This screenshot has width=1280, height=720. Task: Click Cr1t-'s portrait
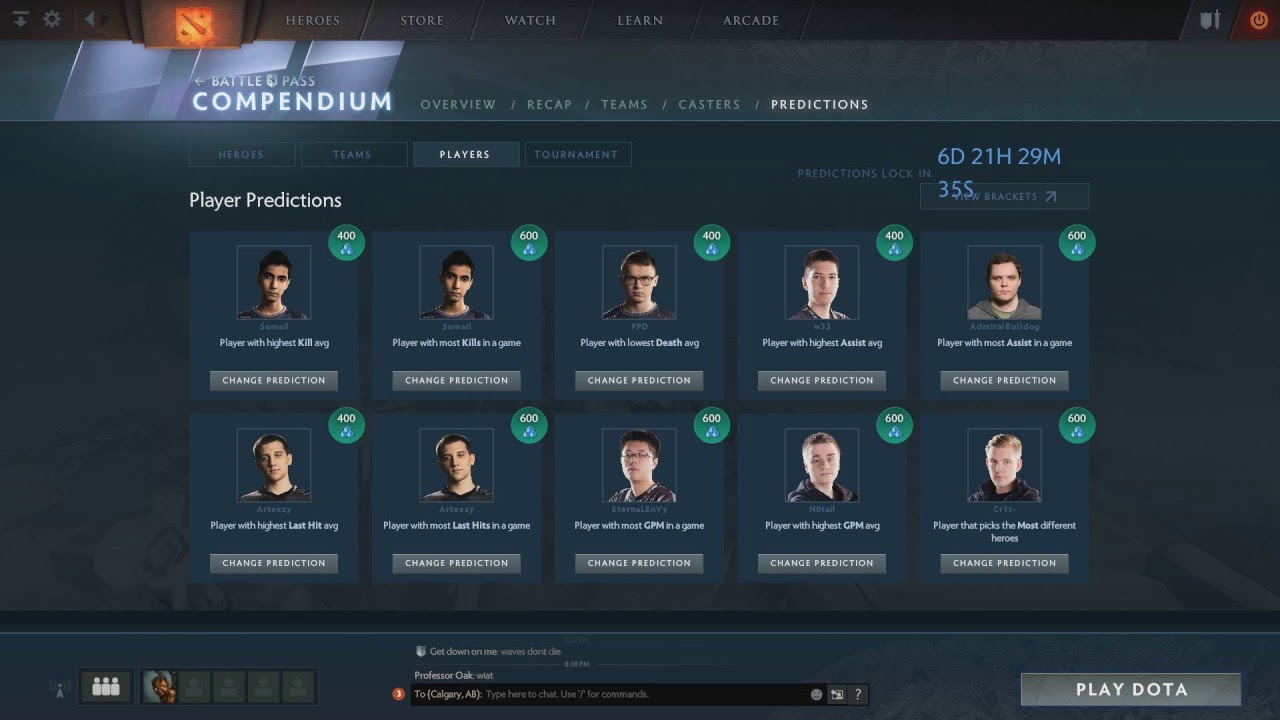pos(1005,466)
